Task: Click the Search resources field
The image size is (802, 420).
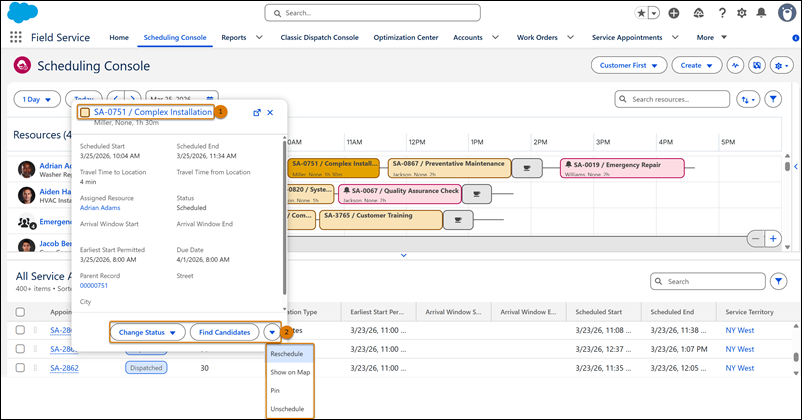Action: click(x=672, y=99)
